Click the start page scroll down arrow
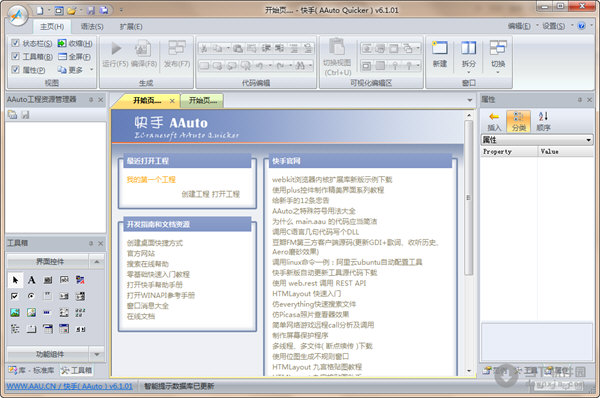 point(469,371)
